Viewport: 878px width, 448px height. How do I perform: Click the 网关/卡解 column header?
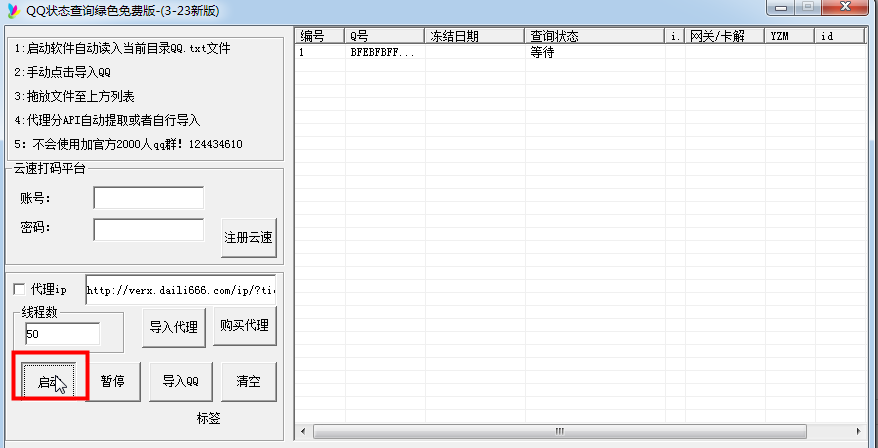click(x=725, y=36)
